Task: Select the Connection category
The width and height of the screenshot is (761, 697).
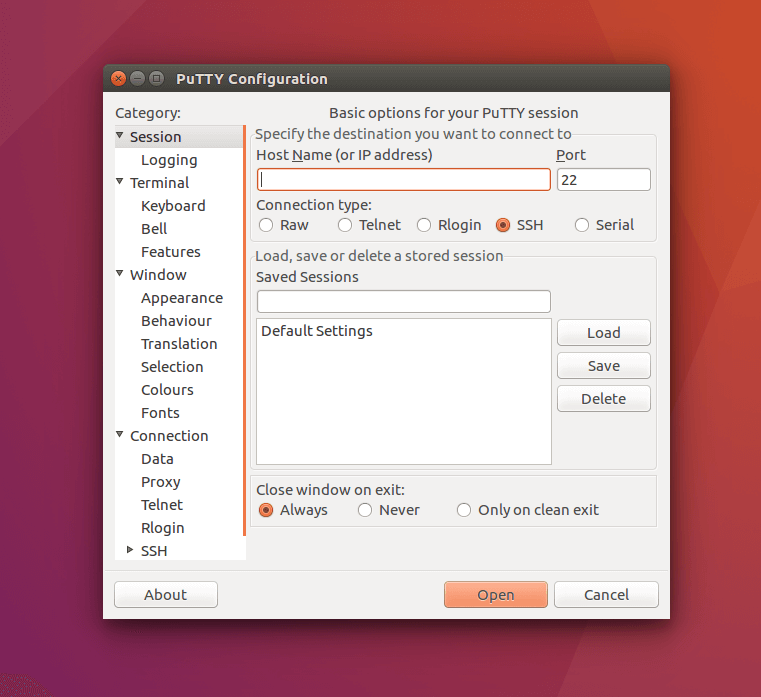Action: tap(169, 436)
